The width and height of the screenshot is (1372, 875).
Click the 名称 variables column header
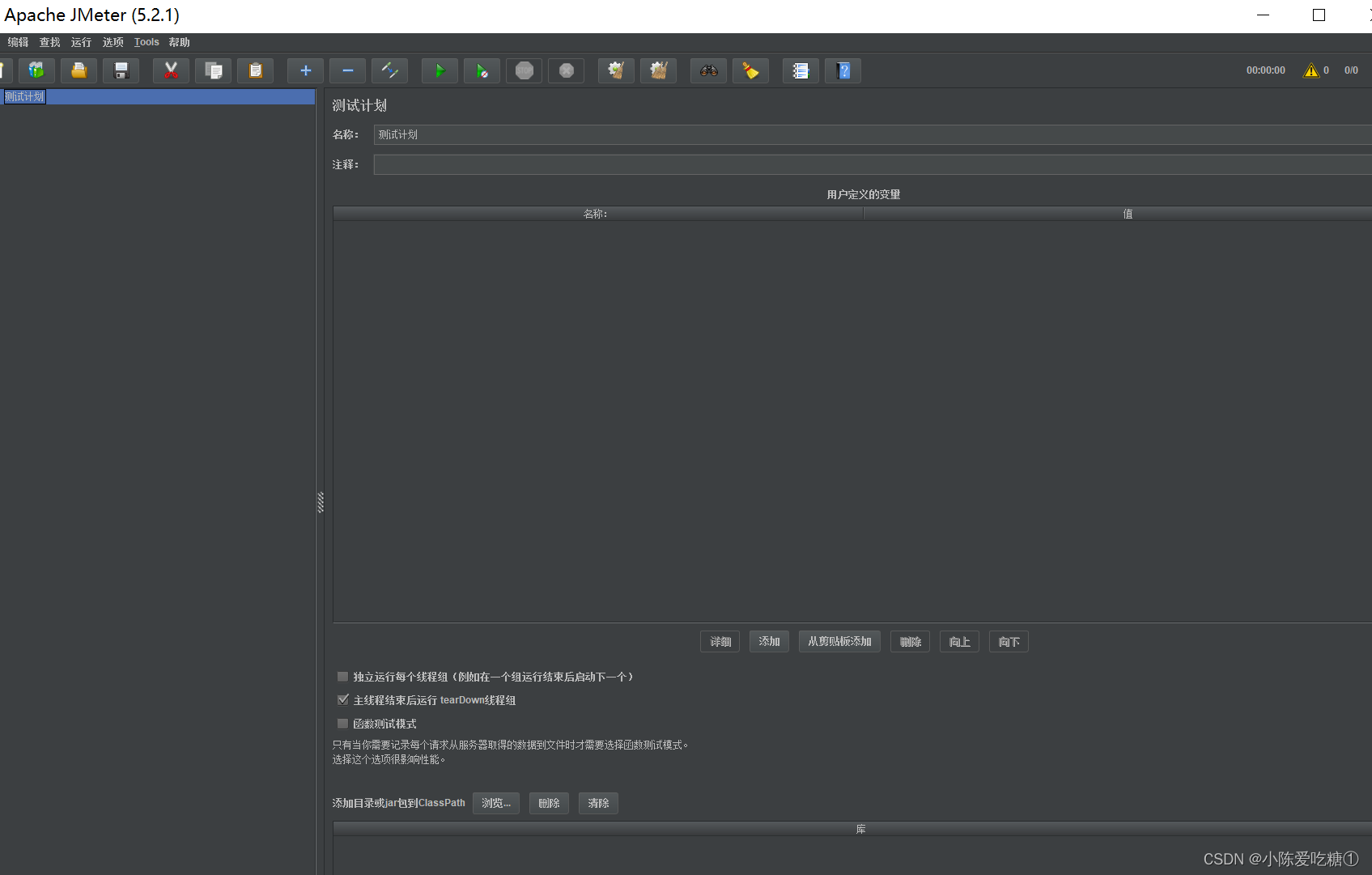pyautogui.click(x=597, y=214)
